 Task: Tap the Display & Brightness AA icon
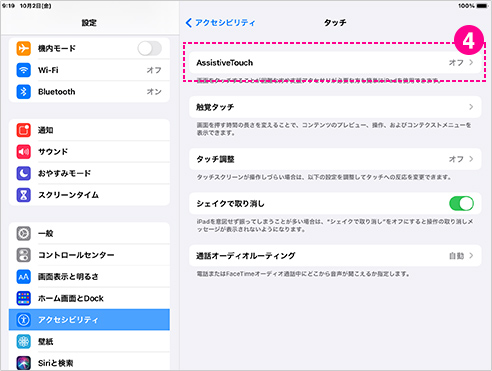click(x=24, y=277)
